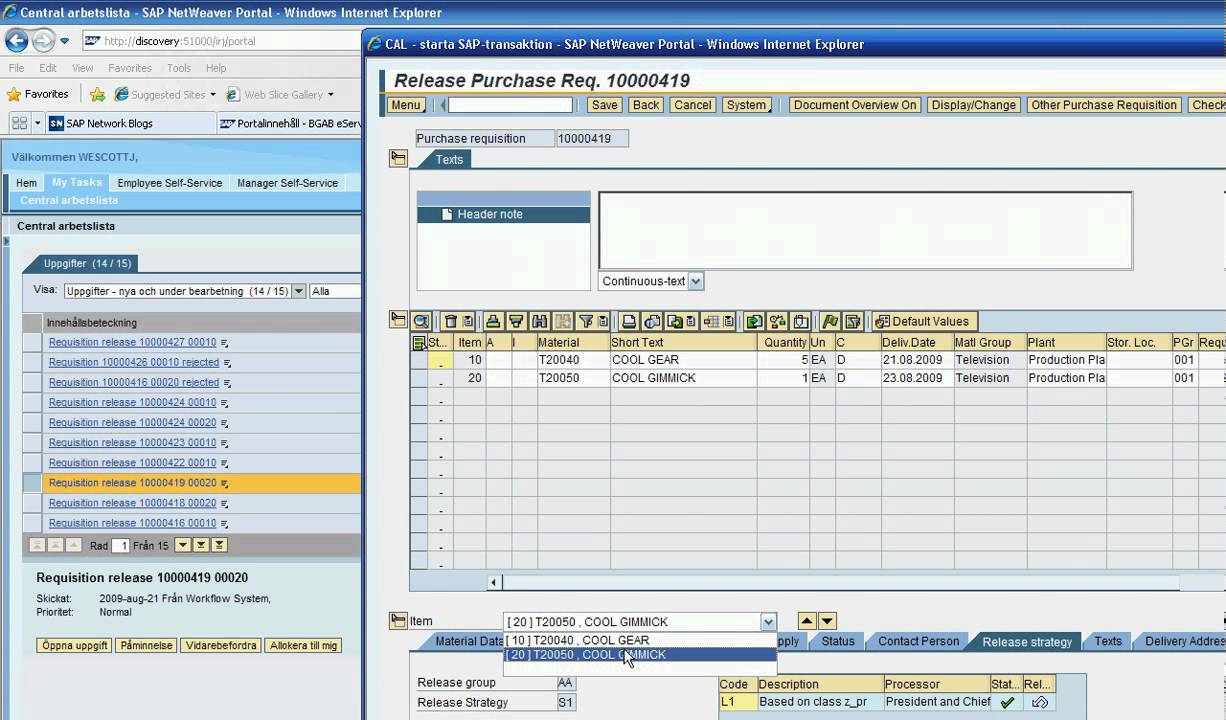Click the Vidarebefordra button

click(221, 645)
